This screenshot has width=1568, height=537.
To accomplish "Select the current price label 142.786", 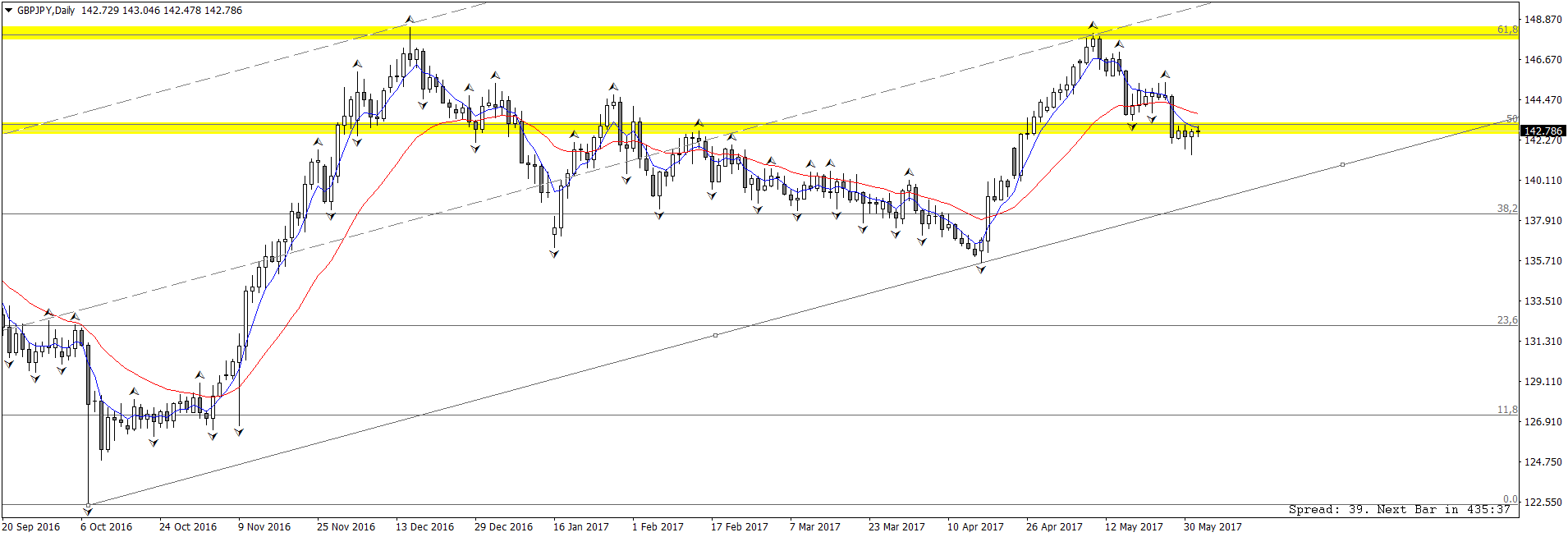I will point(1543,131).
